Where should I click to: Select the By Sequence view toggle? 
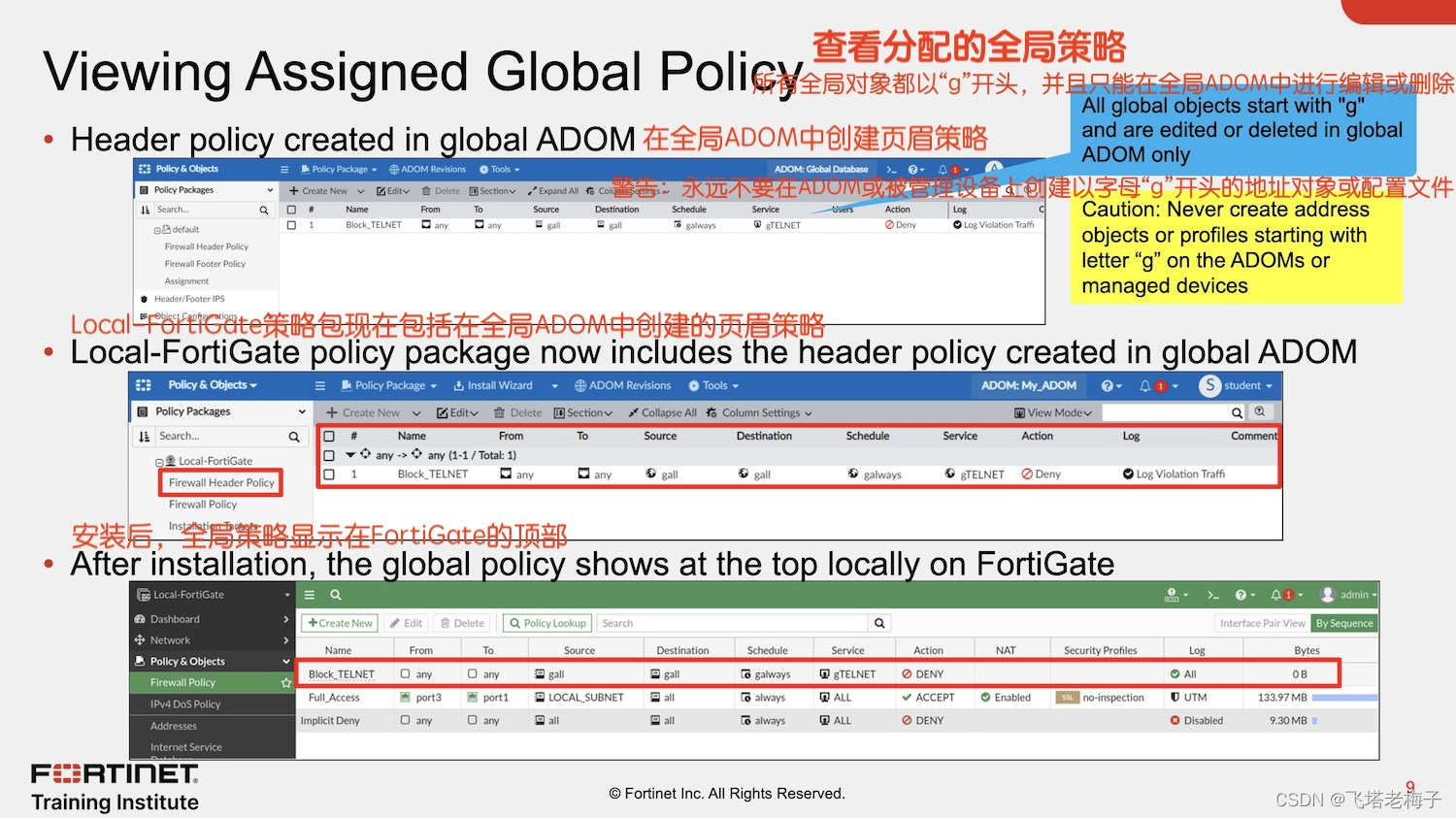click(1344, 623)
